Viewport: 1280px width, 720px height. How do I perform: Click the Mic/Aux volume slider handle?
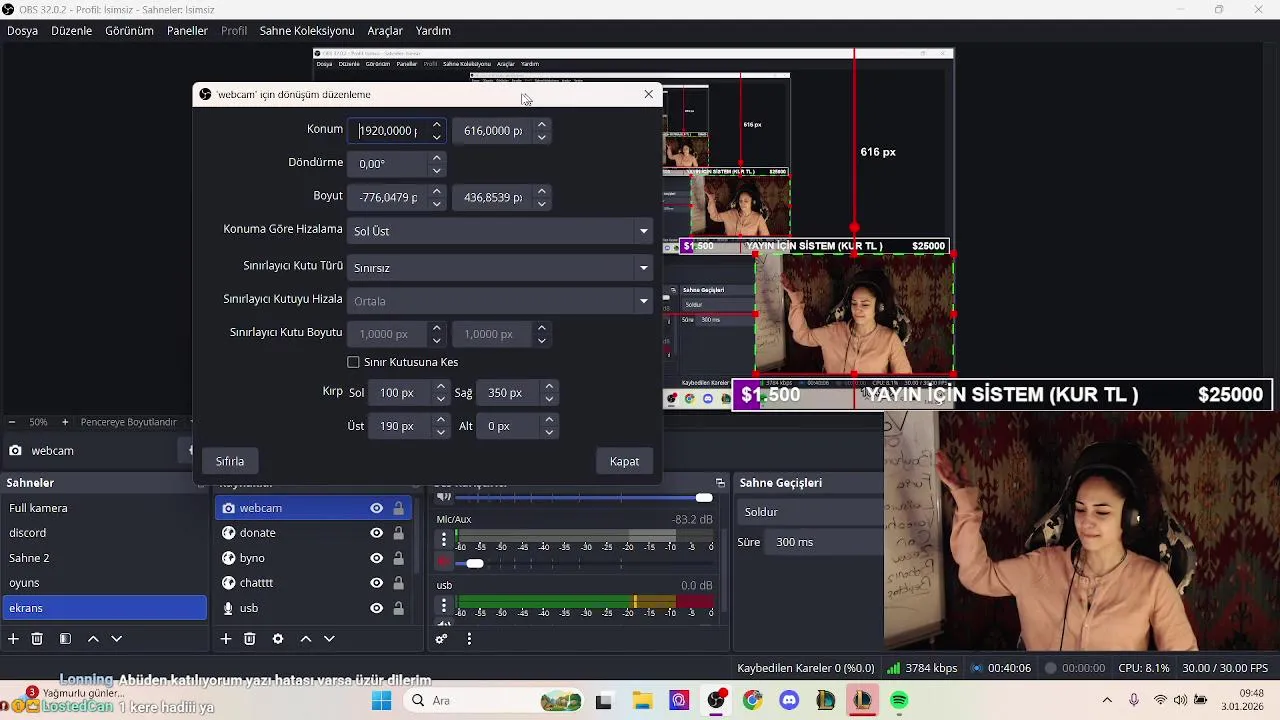coord(475,563)
